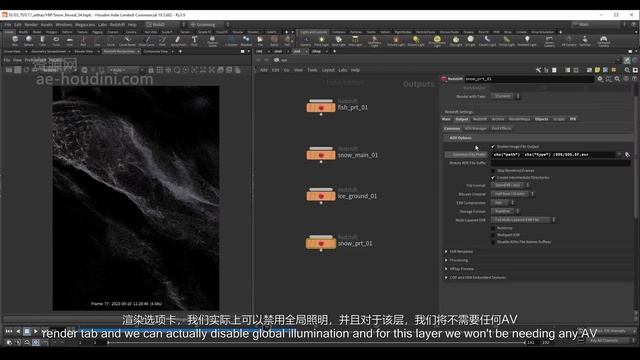This screenshot has height=360, width=640.
Task: Switch to AOV Manager sub-tab
Action: (476, 128)
